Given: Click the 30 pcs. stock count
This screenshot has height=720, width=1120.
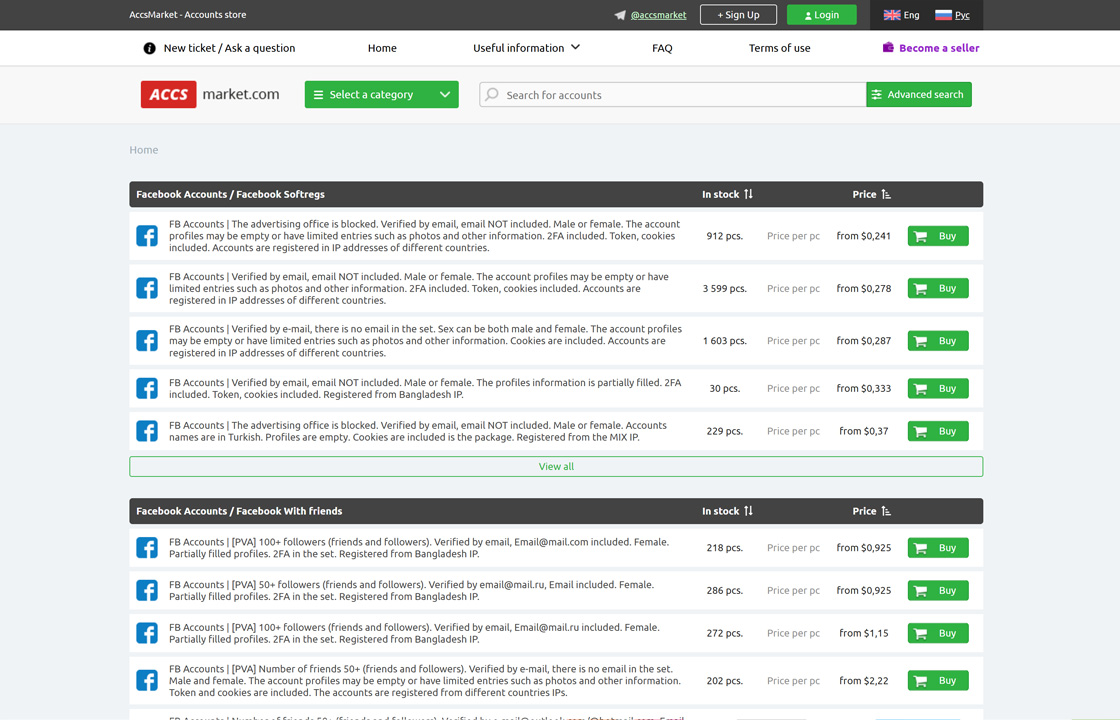Looking at the screenshot, I should [x=724, y=389].
